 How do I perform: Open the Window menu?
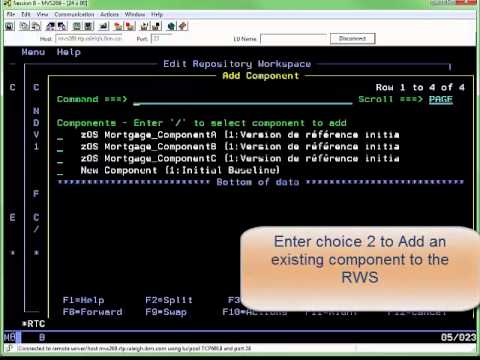click(135, 14)
